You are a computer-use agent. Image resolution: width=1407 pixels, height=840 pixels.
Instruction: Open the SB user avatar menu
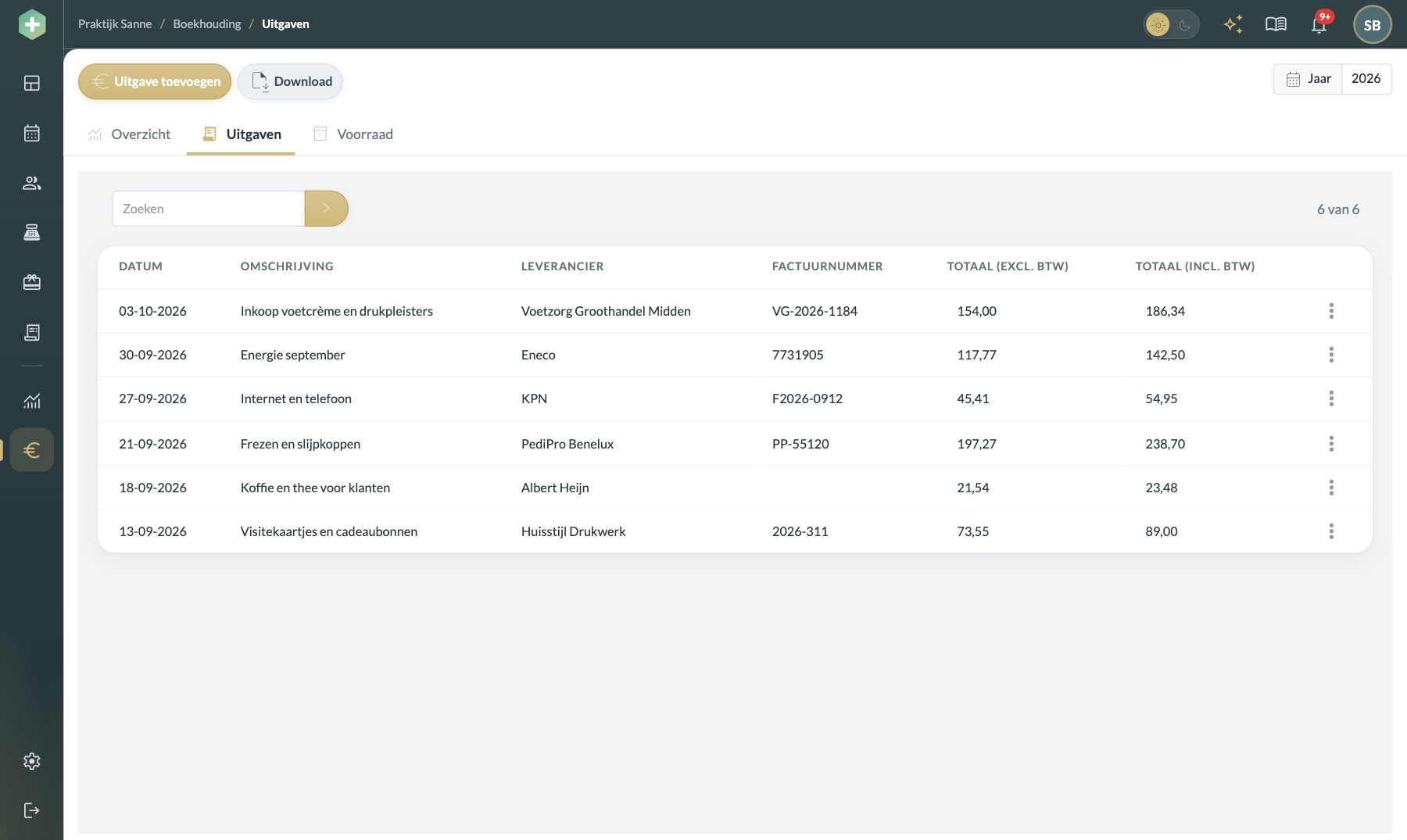pos(1372,25)
